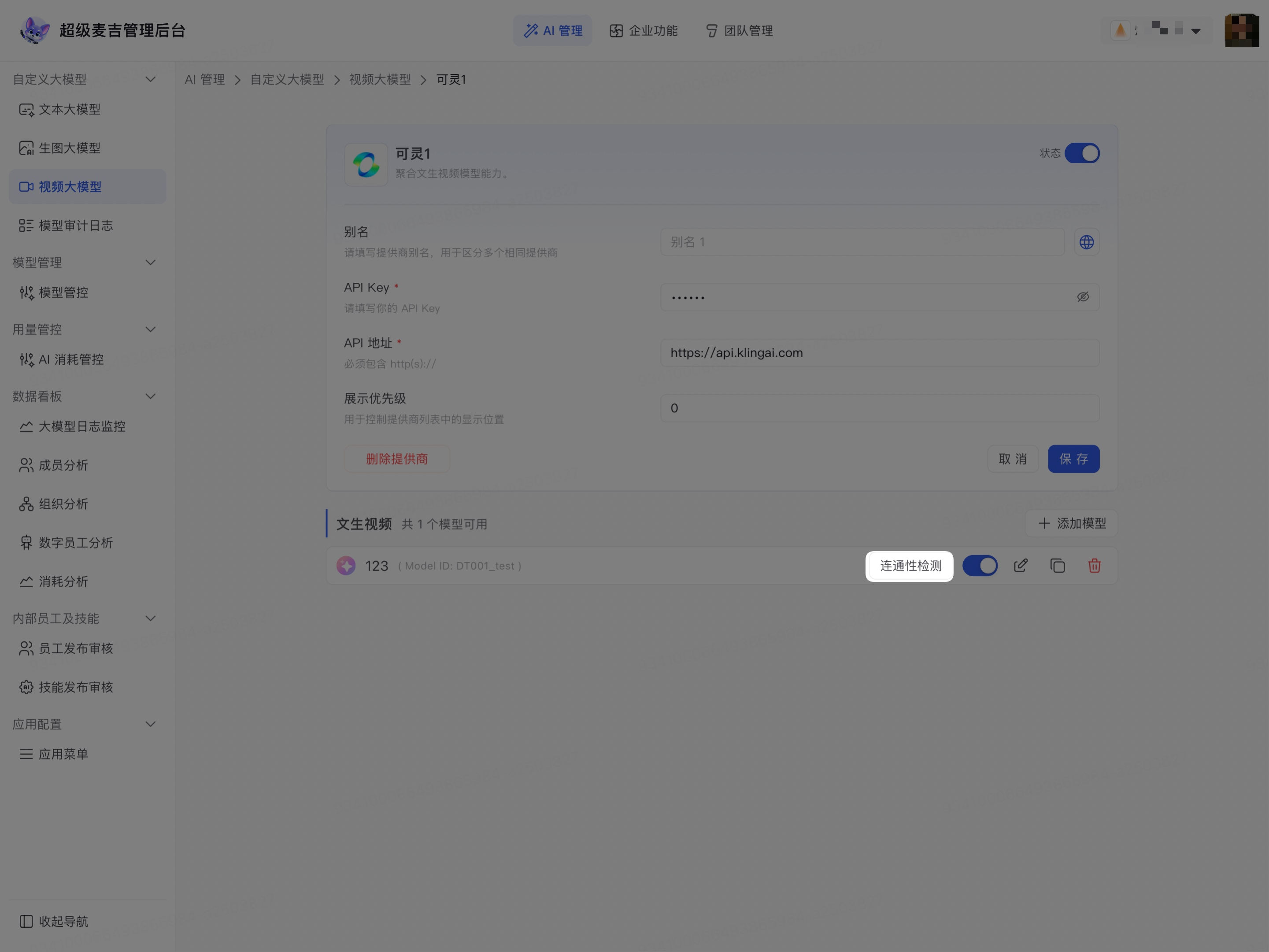
Task: Switch to the AI 管理 tab
Action: [x=553, y=30]
